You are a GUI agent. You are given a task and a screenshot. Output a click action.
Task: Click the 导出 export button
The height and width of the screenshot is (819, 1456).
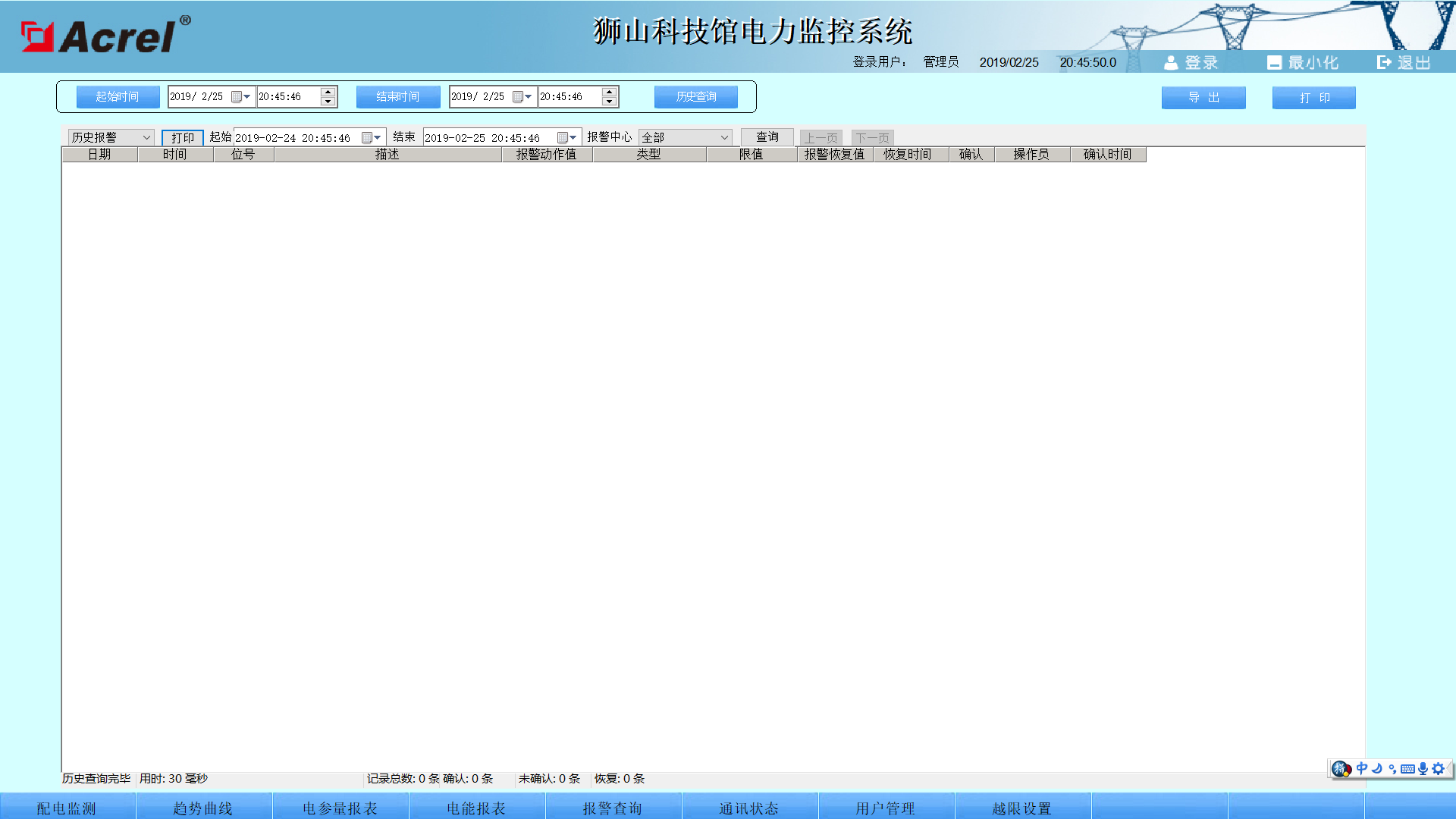[x=1203, y=98]
